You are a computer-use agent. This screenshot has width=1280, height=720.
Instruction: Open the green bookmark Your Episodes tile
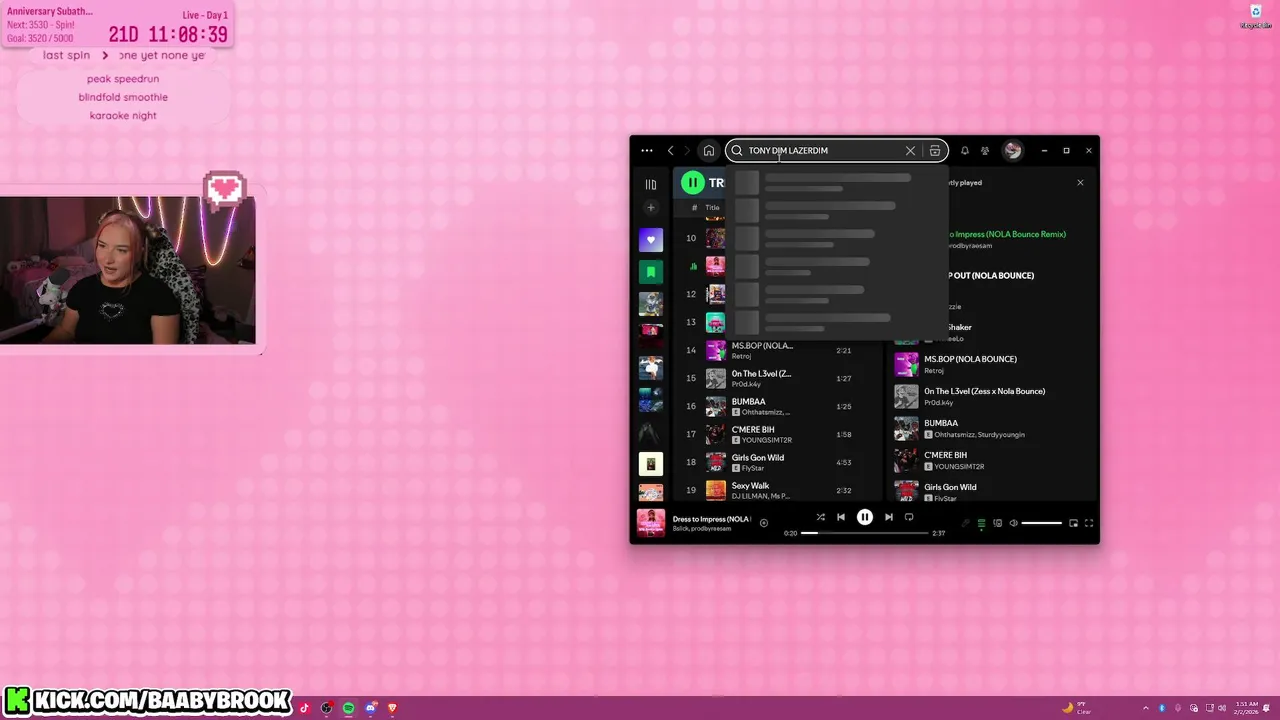point(651,272)
